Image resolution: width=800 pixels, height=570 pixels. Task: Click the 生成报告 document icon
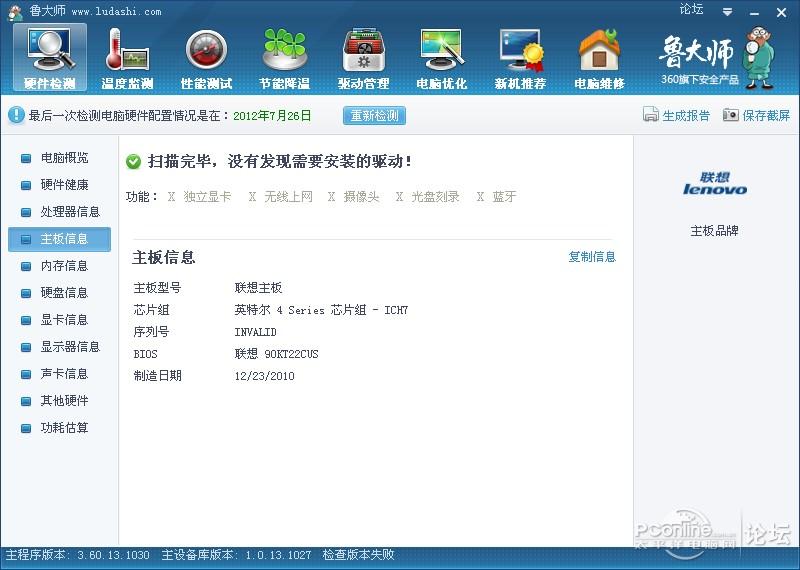click(x=651, y=114)
